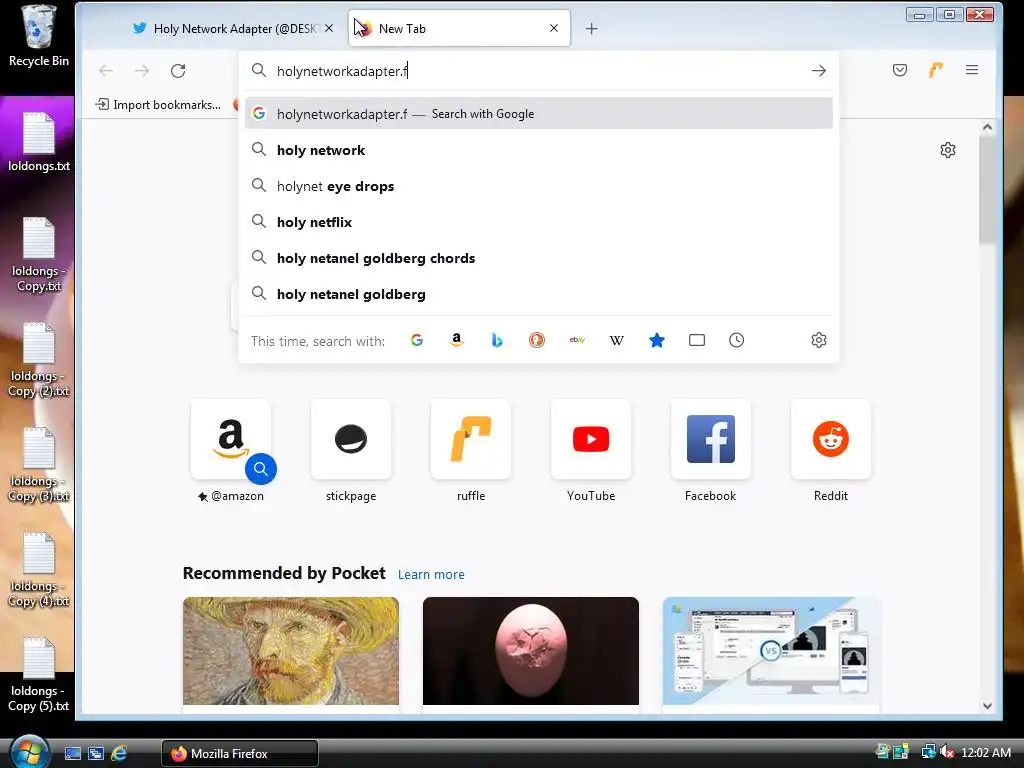
Task: Open the Save to Pocket button
Action: [900, 70]
